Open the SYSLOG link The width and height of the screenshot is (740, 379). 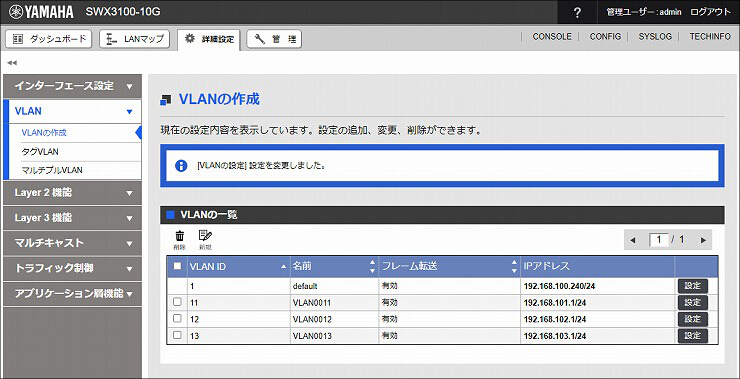(655, 36)
